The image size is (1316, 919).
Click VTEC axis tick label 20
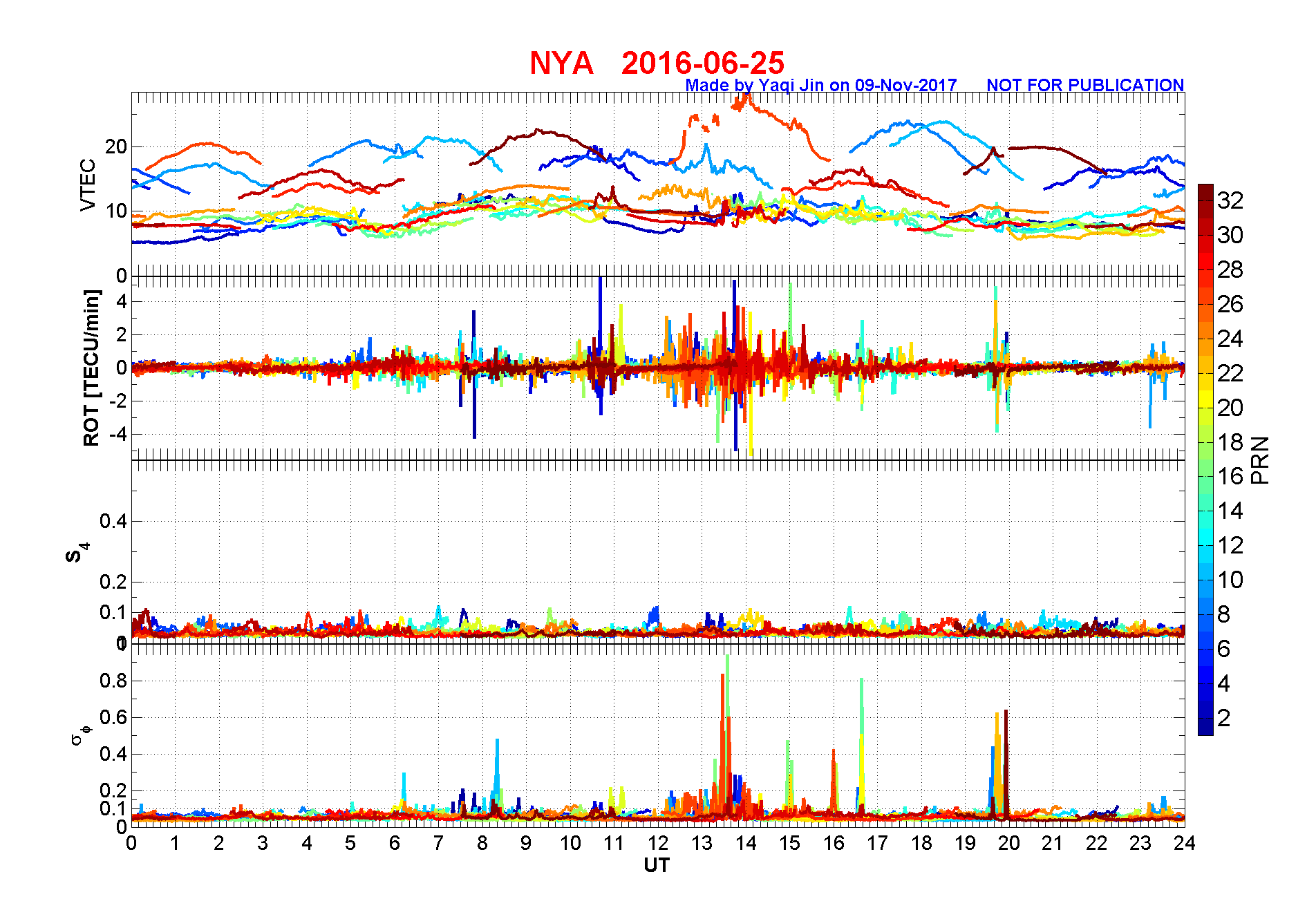click(116, 146)
